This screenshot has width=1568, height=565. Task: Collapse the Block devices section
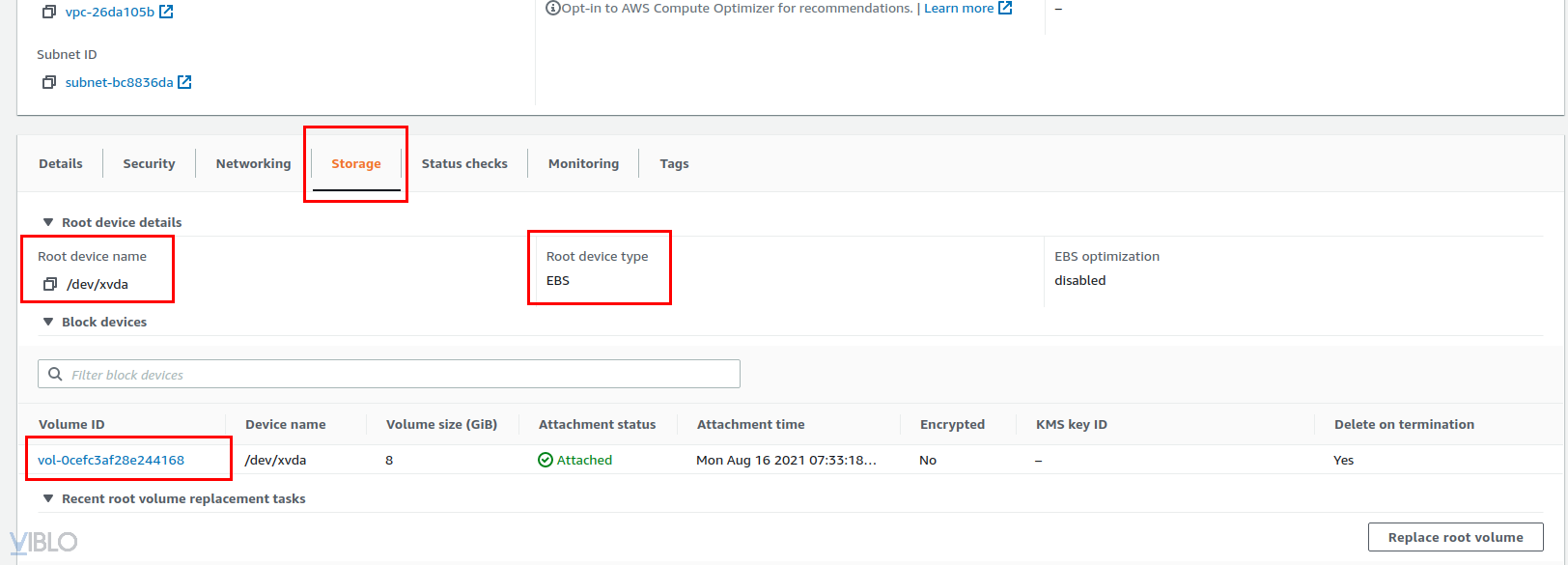tap(48, 322)
